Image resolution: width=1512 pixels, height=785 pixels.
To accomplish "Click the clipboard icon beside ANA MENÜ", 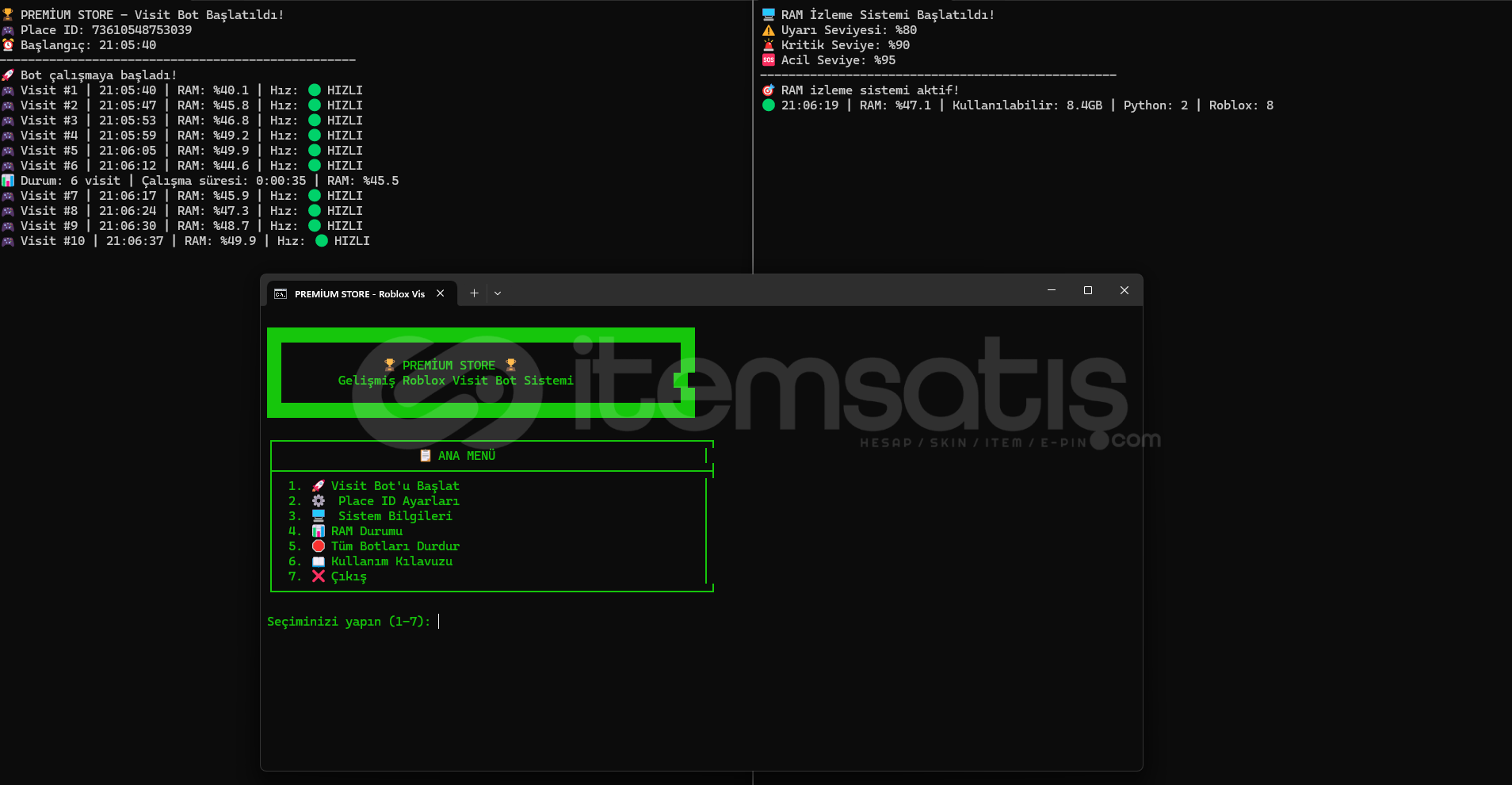I will [426, 456].
